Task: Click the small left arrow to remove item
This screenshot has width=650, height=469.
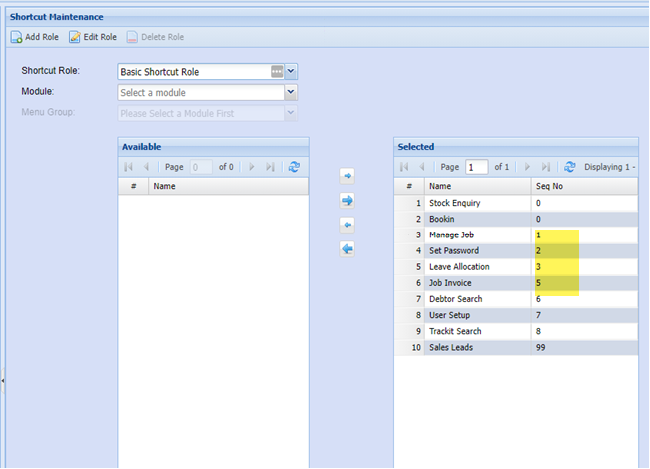Action: tap(347, 225)
